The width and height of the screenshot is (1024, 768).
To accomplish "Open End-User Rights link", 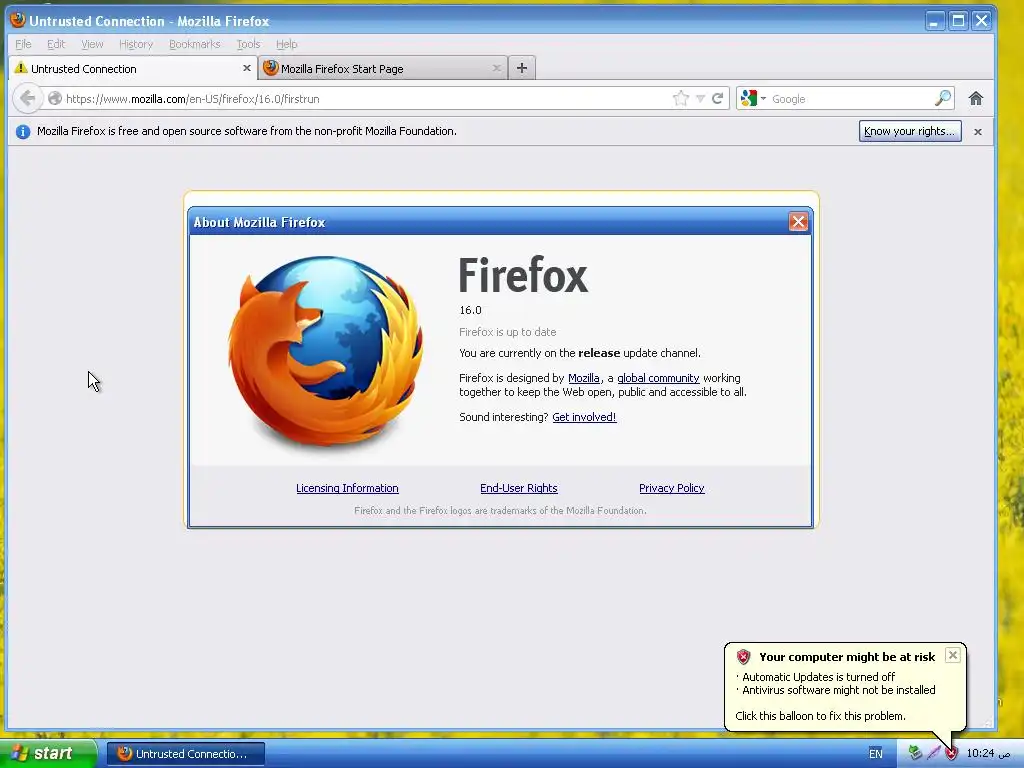I will (x=519, y=488).
